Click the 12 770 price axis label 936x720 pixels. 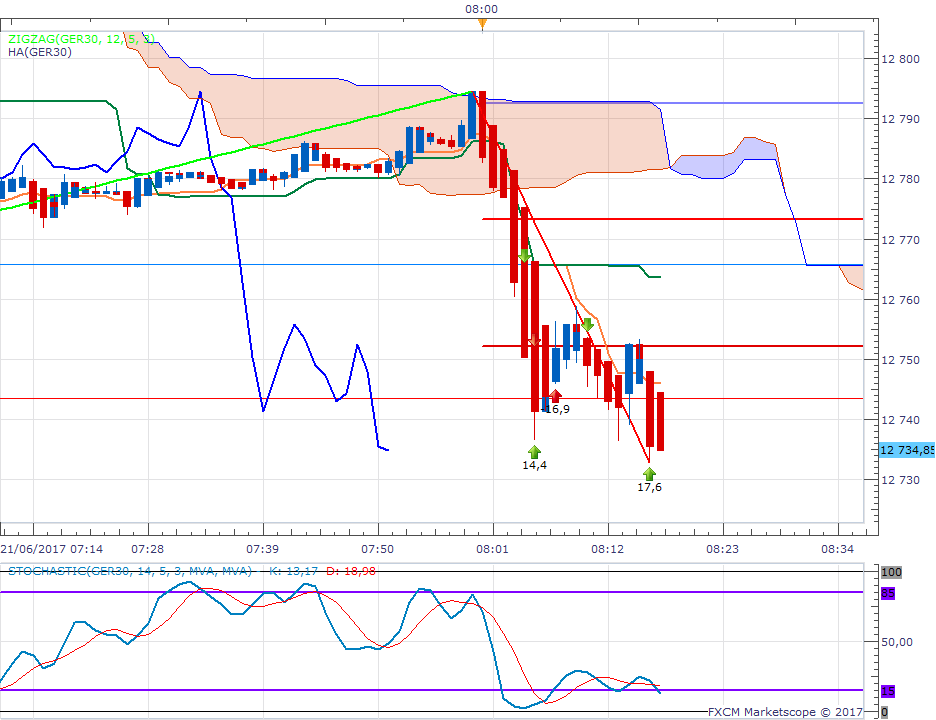tap(901, 240)
